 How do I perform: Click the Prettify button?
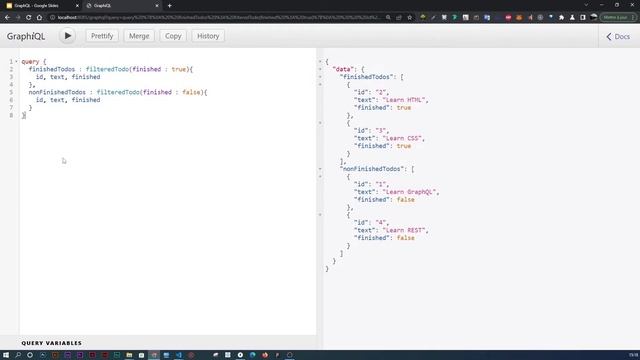tap(102, 36)
